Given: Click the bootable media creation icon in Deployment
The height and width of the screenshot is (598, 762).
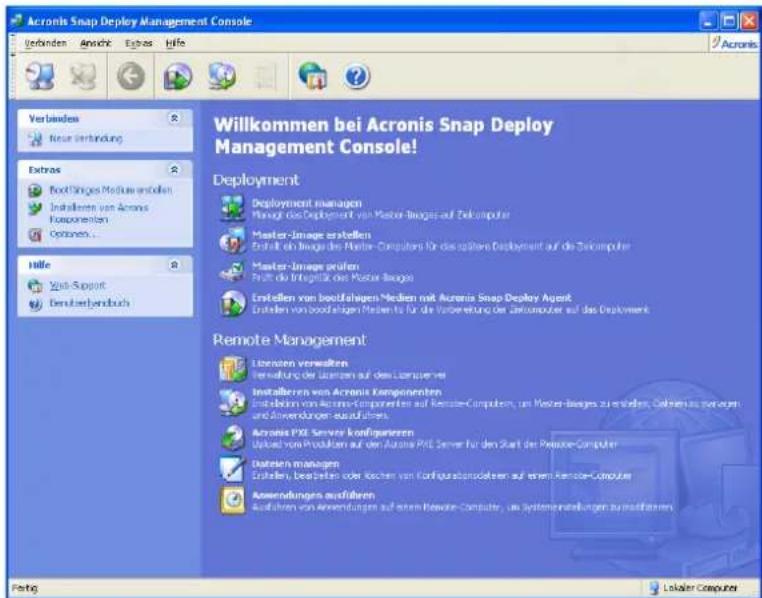Looking at the screenshot, I should [x=233, y=303].
